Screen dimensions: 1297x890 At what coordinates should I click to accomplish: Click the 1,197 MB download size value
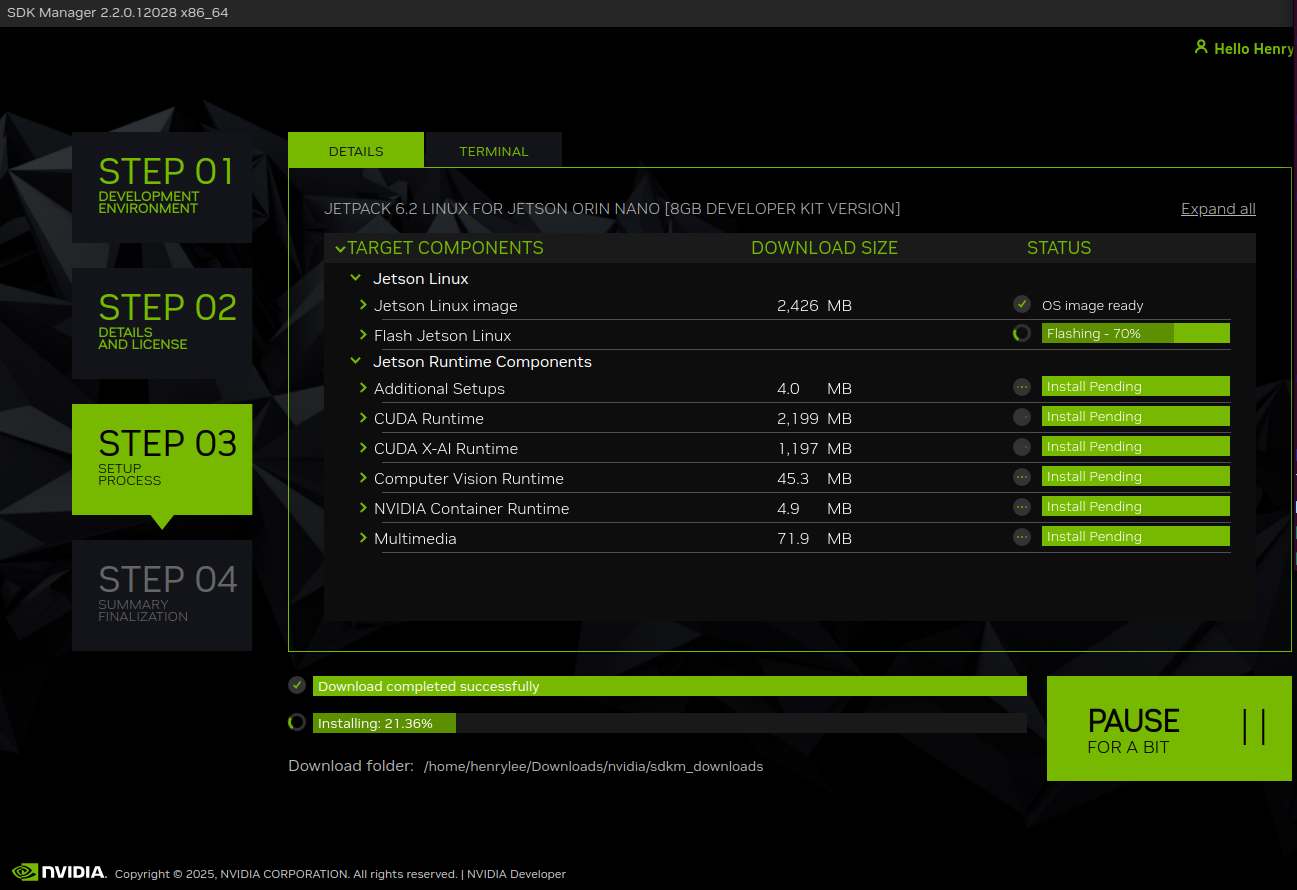[x=814, y=449]
